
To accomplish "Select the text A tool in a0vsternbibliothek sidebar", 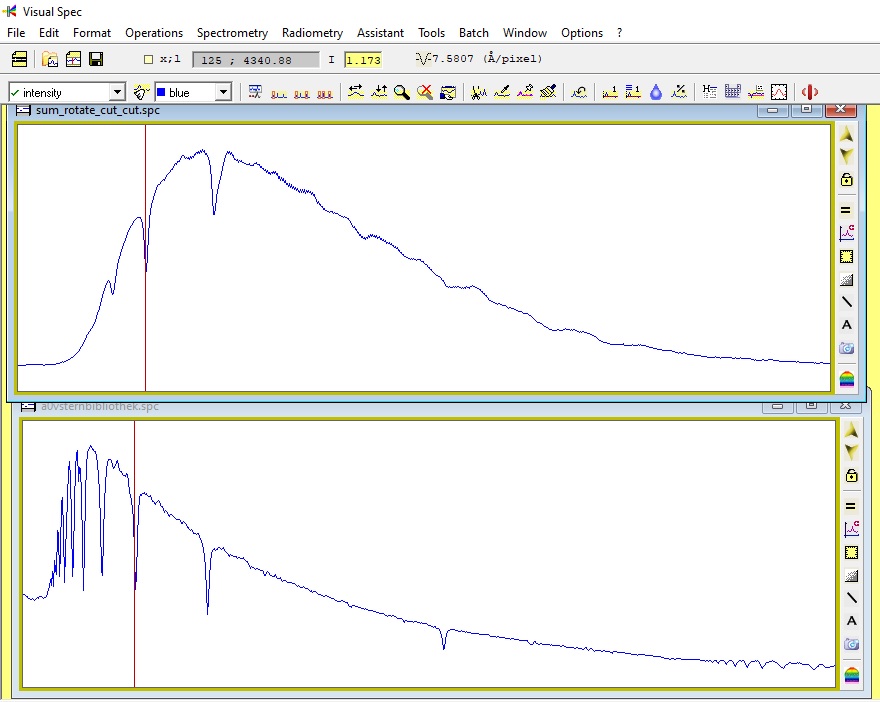I will pyautogui.click(x=851, y=621).
